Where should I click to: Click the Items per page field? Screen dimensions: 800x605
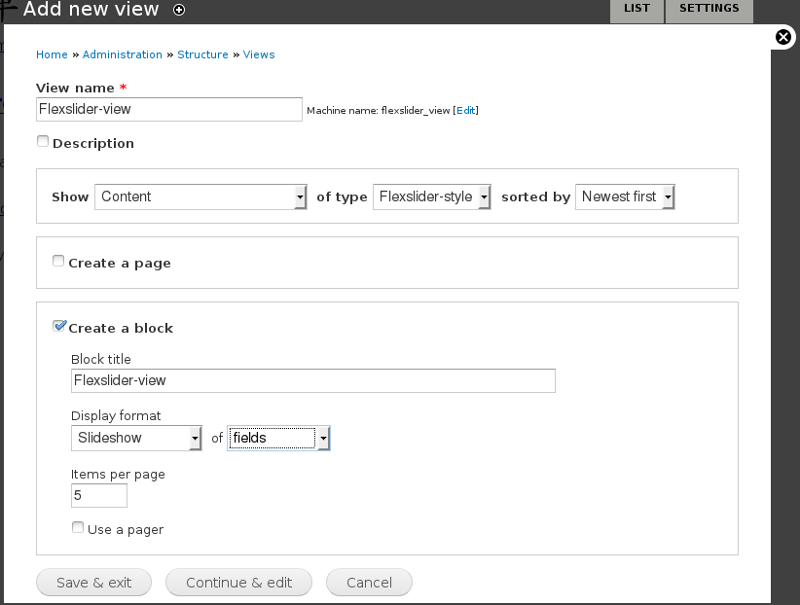point(99,496)
